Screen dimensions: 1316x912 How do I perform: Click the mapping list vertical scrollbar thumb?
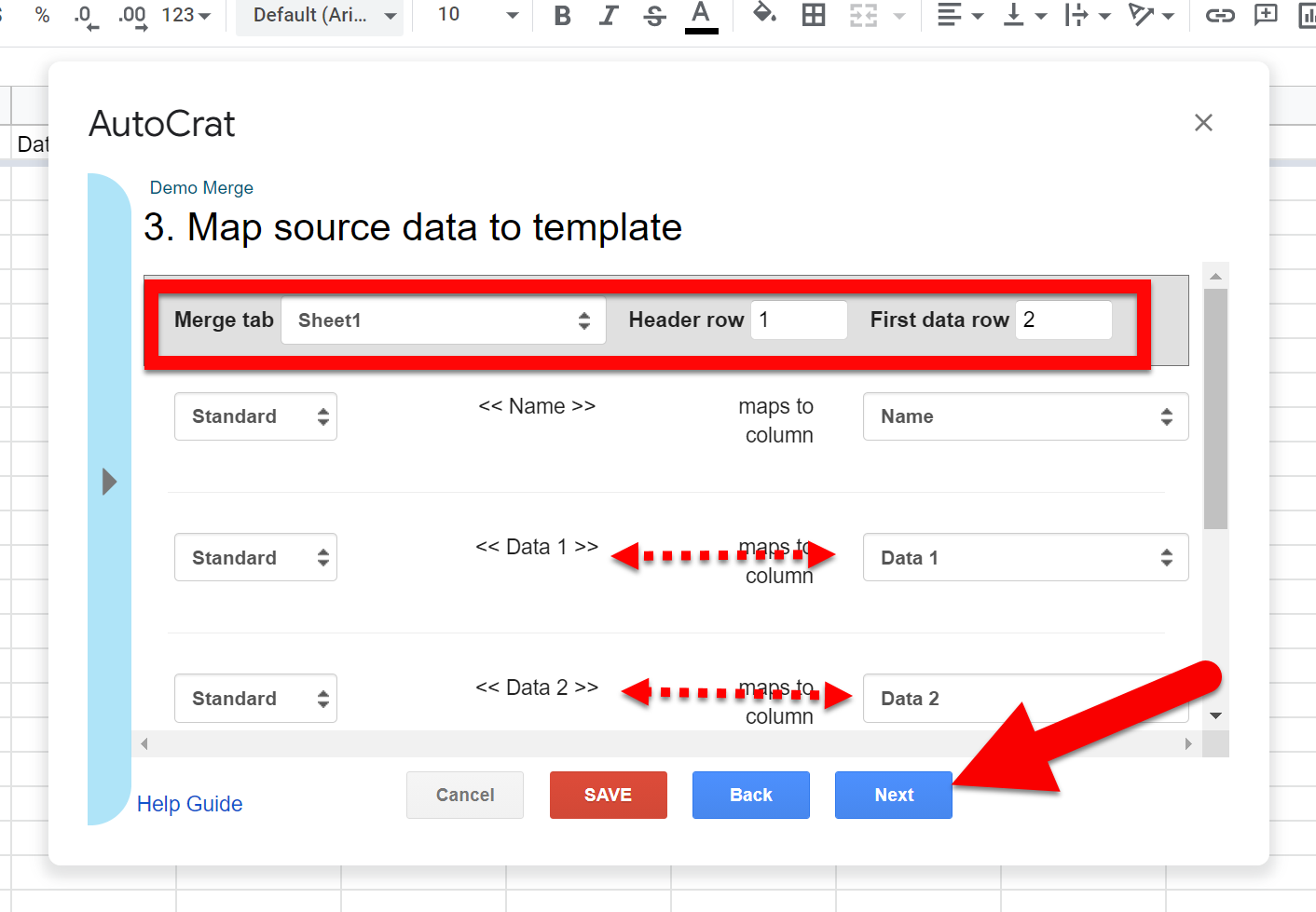pos(1215,409)
